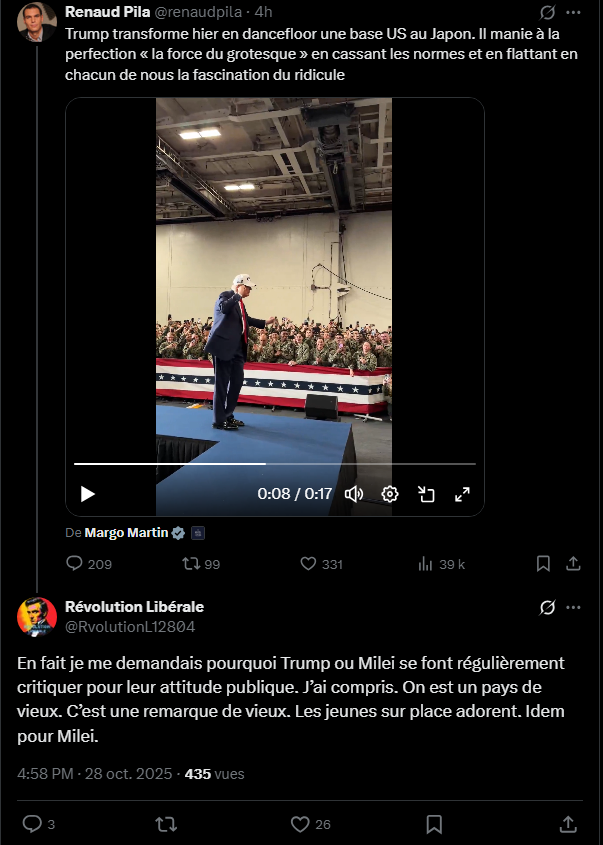Share Renaud Pila's post
The width and height of the screenshot is (603, 845).
click(573, 564)
